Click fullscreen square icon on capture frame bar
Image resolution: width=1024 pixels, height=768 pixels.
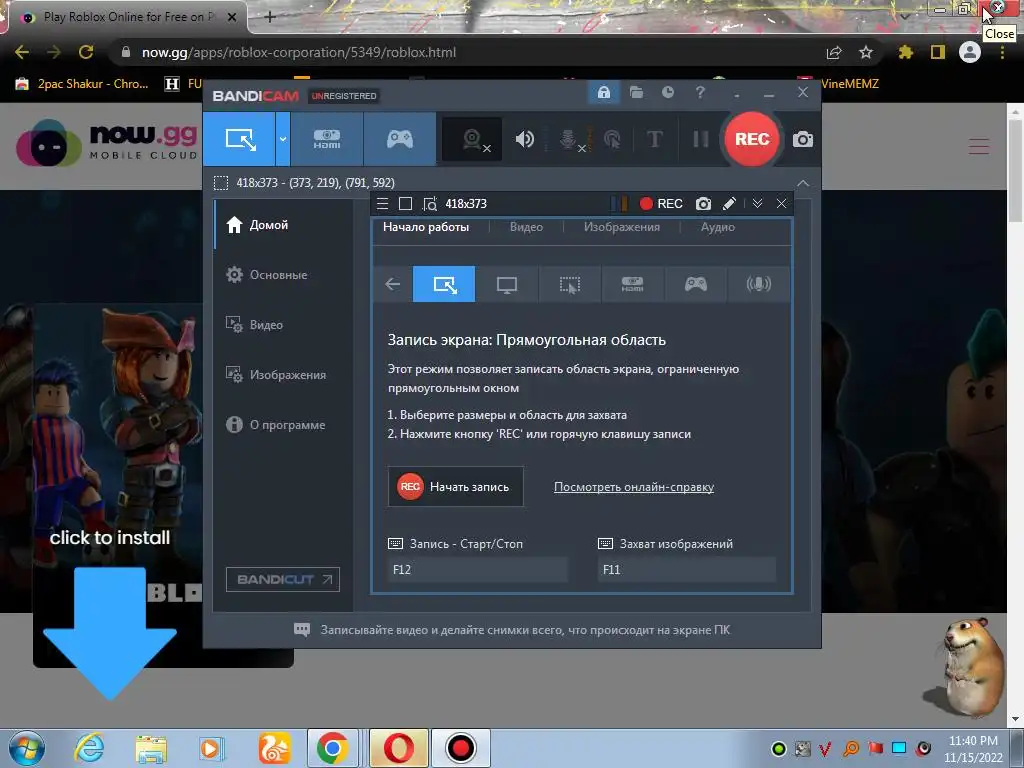406,204
